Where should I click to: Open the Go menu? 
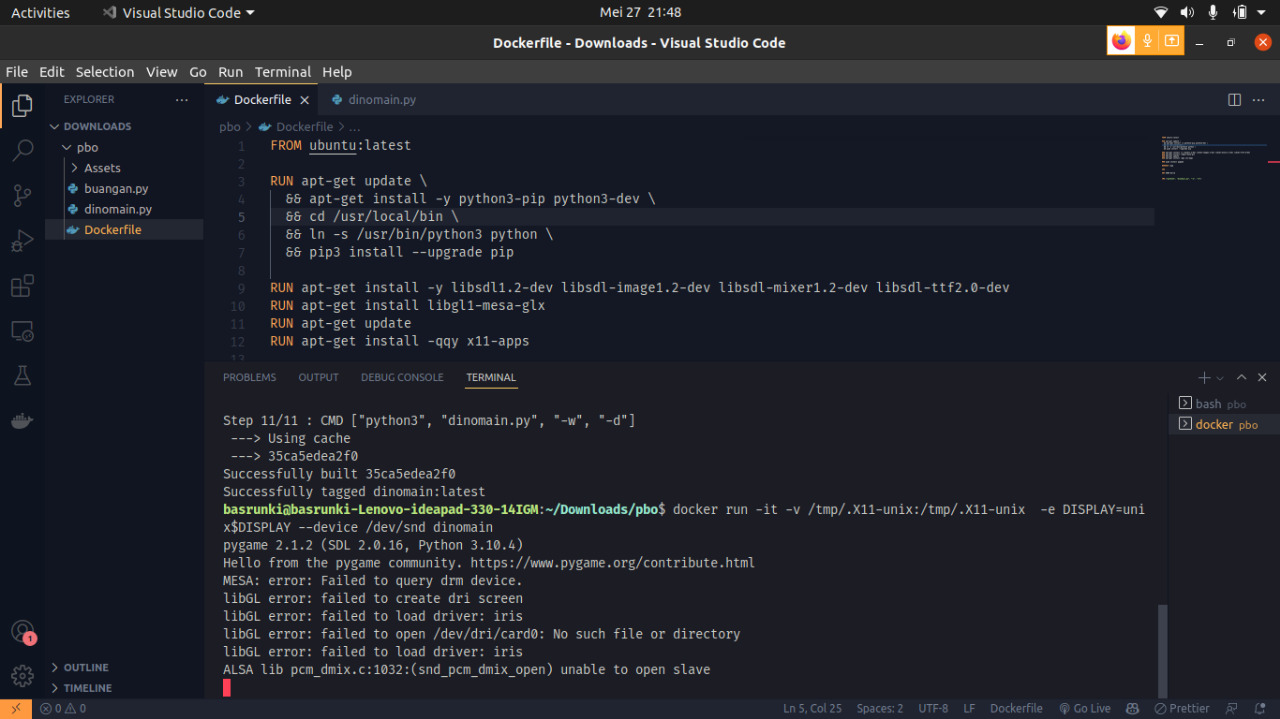198,72
